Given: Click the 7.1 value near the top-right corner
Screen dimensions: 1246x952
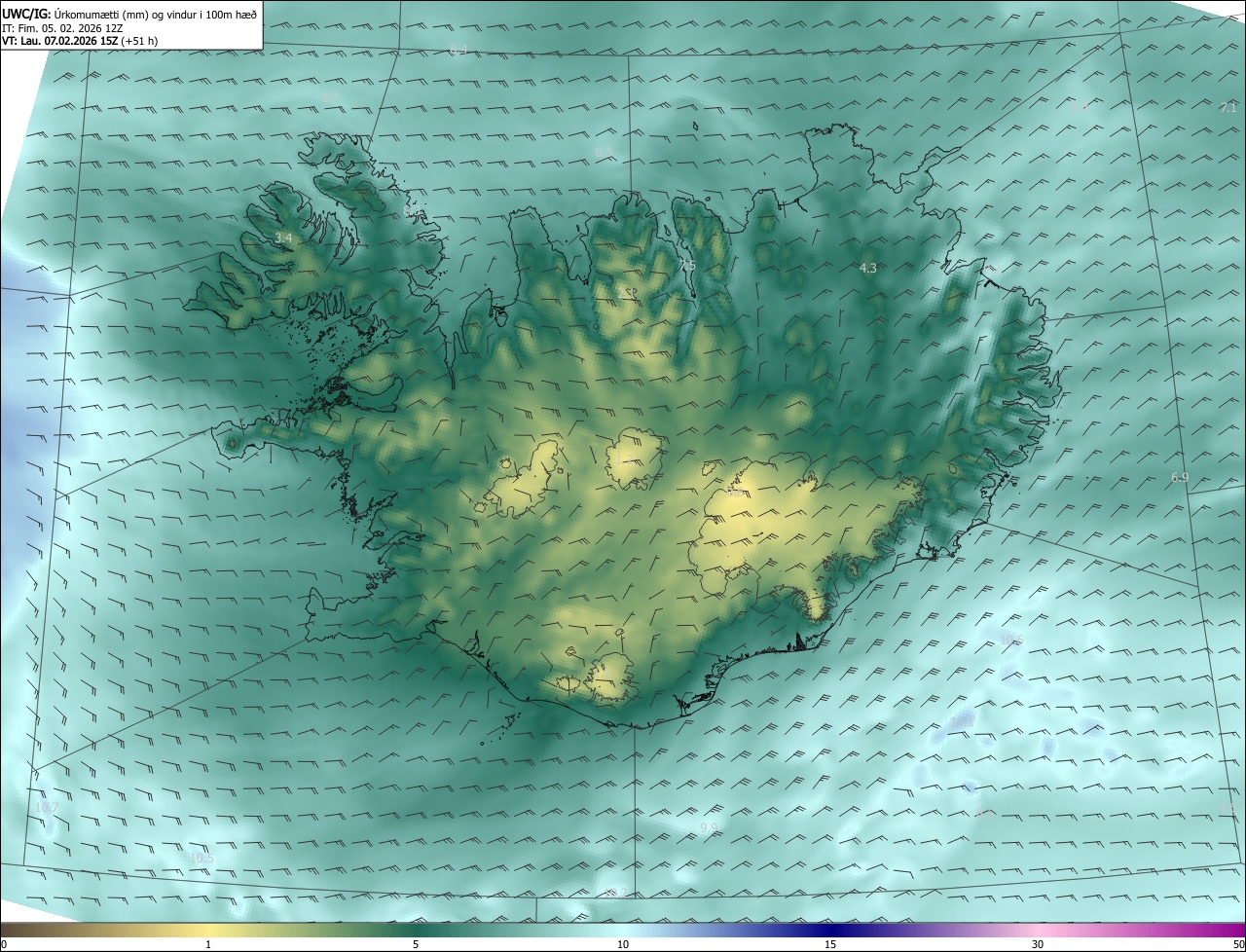Looking at the screenshot, I should (1228, 107).
